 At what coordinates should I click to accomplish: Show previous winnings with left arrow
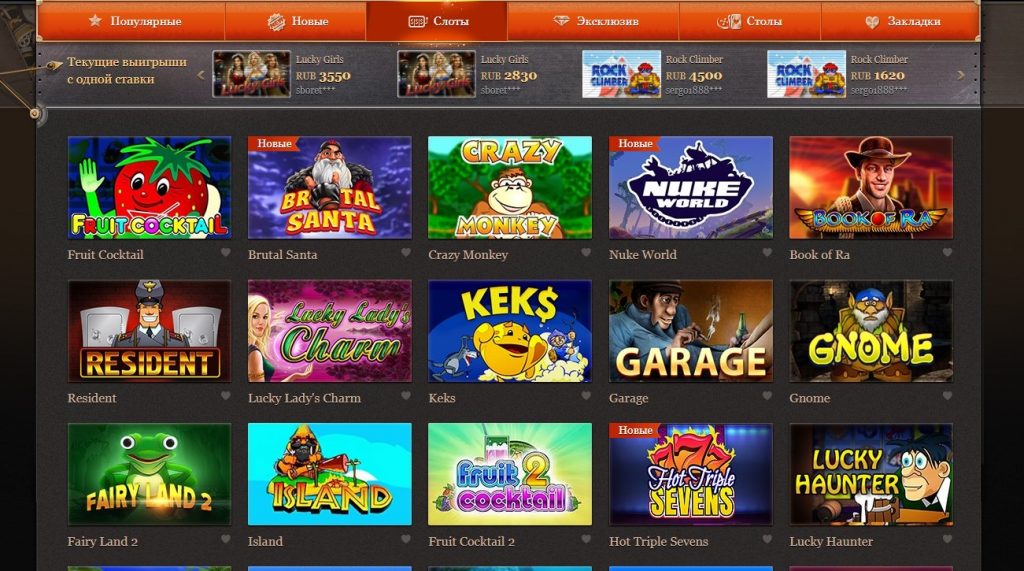coord(201,74)
